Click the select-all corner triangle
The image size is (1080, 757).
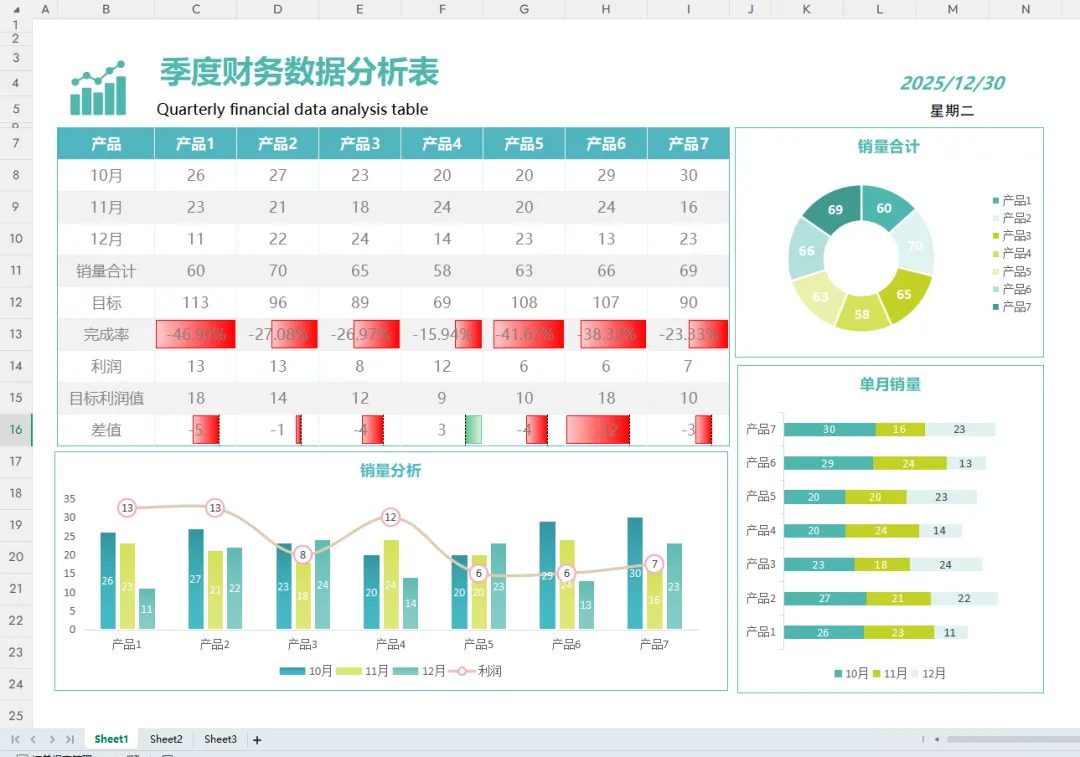[x=17, y=10]
